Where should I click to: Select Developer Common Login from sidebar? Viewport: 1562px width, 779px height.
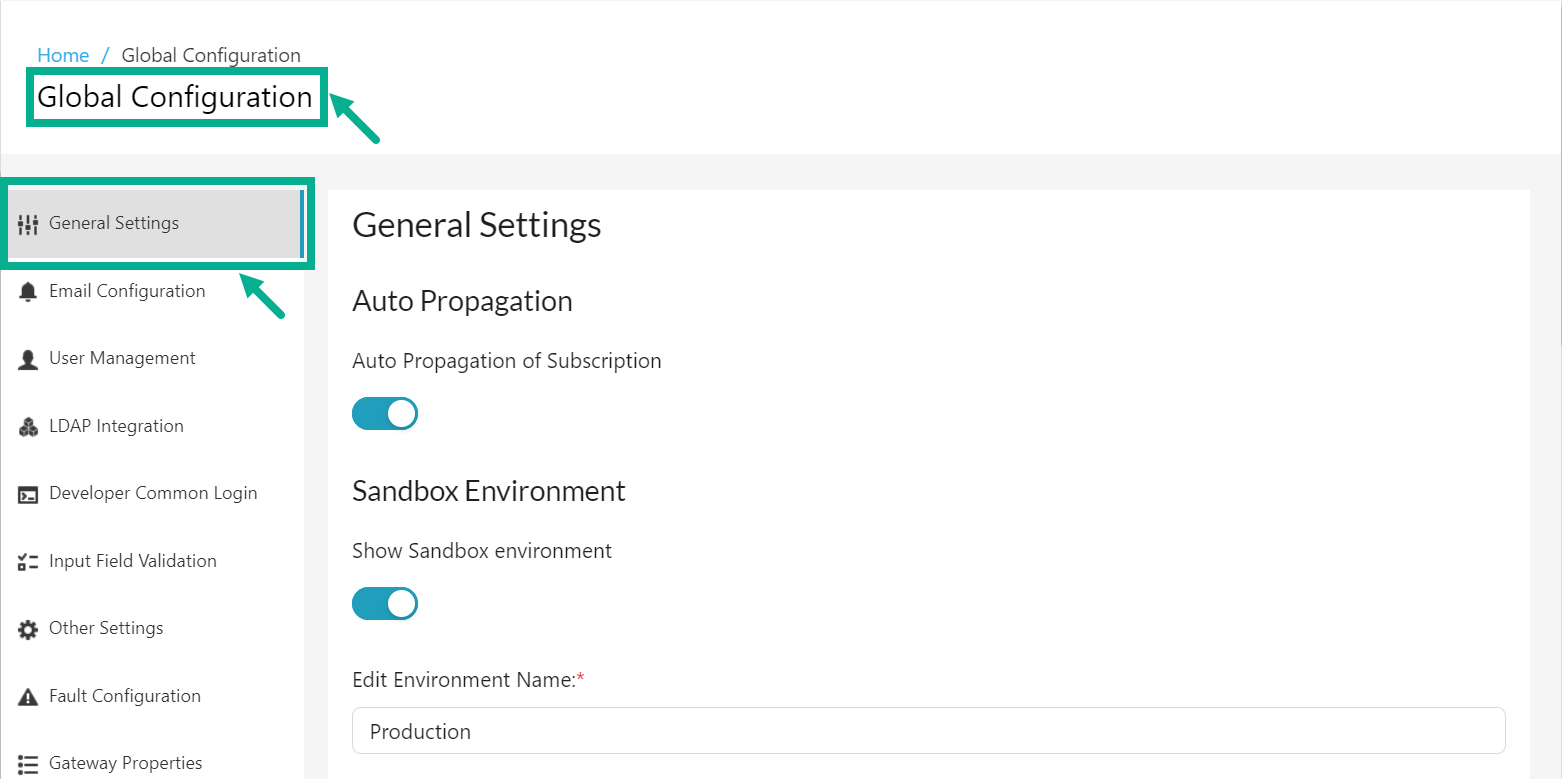coord(152,492)
